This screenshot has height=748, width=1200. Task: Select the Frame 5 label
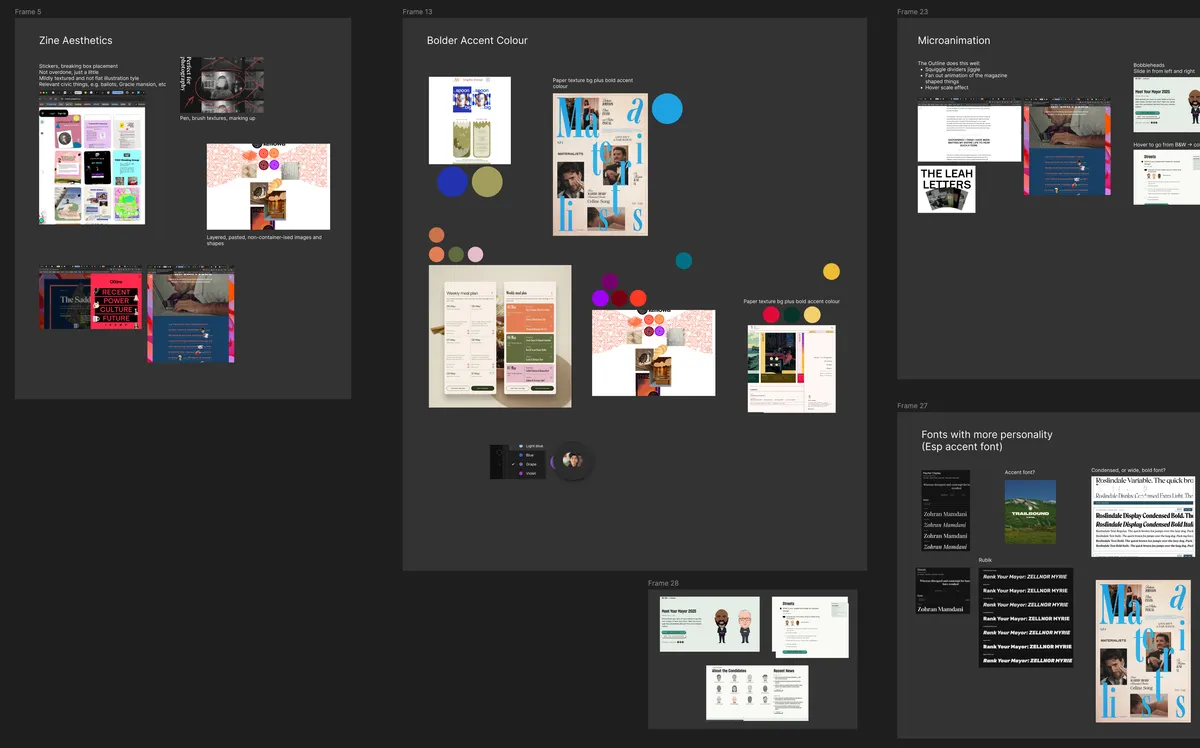pyautogui.click(x=26, y=12)
